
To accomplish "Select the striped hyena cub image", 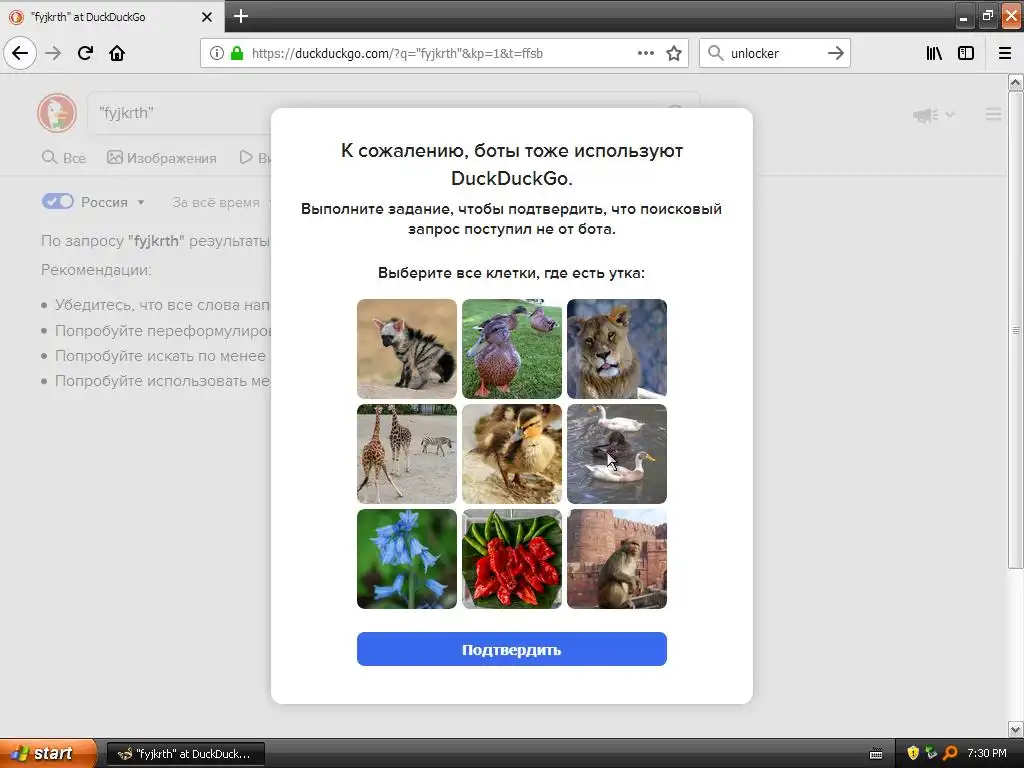I will [406, 349].
